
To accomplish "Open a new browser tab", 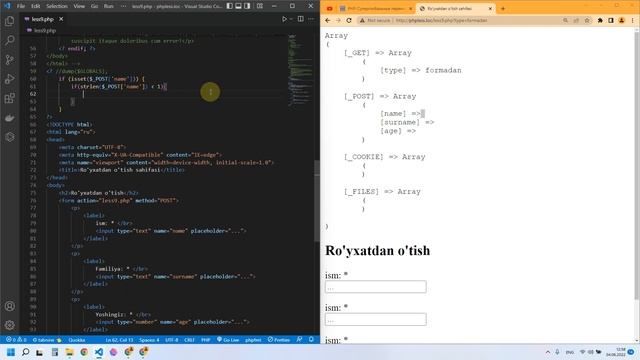I will click(x=503, y=9).
